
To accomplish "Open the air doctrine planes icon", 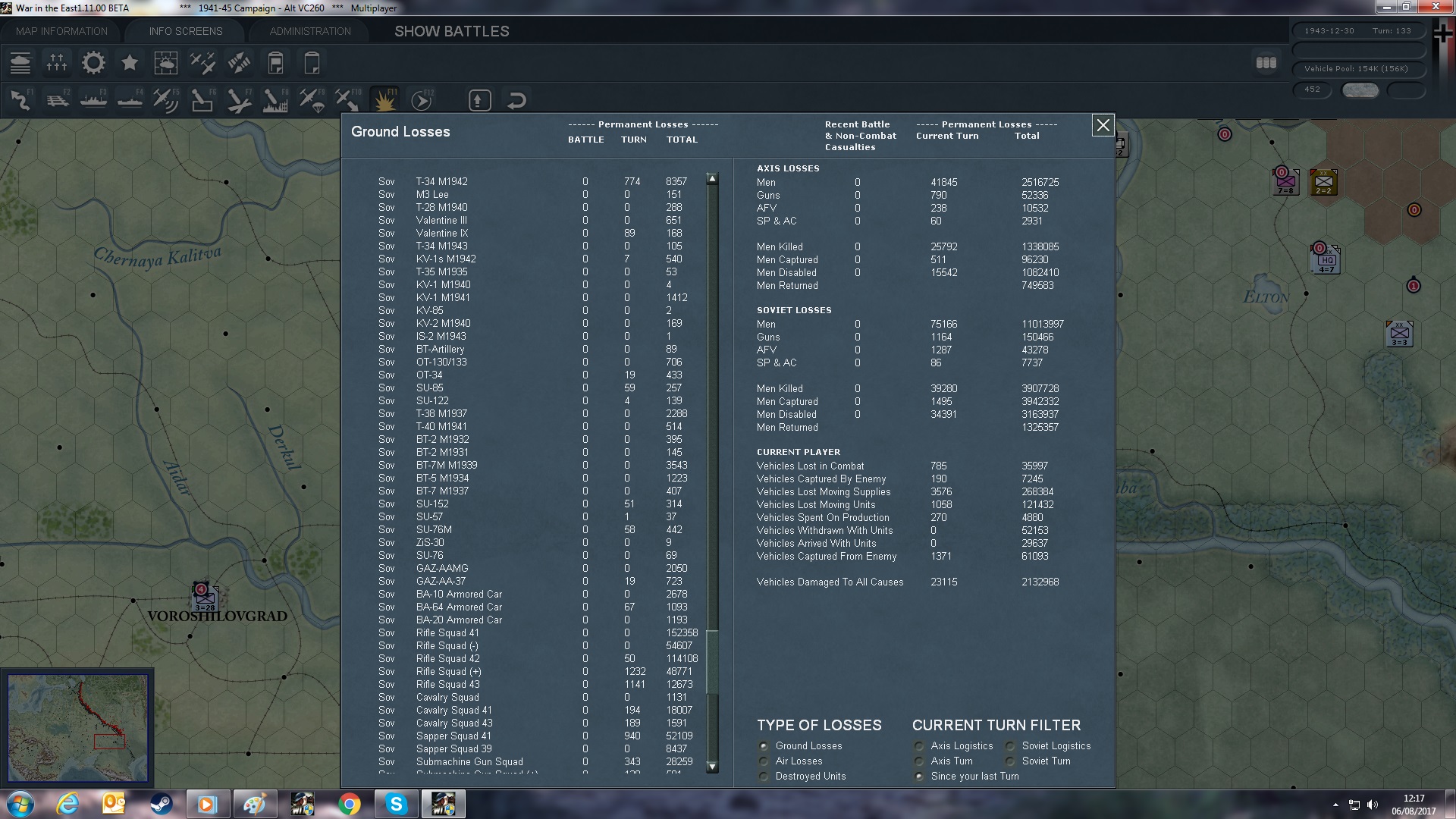I will 202,63.
